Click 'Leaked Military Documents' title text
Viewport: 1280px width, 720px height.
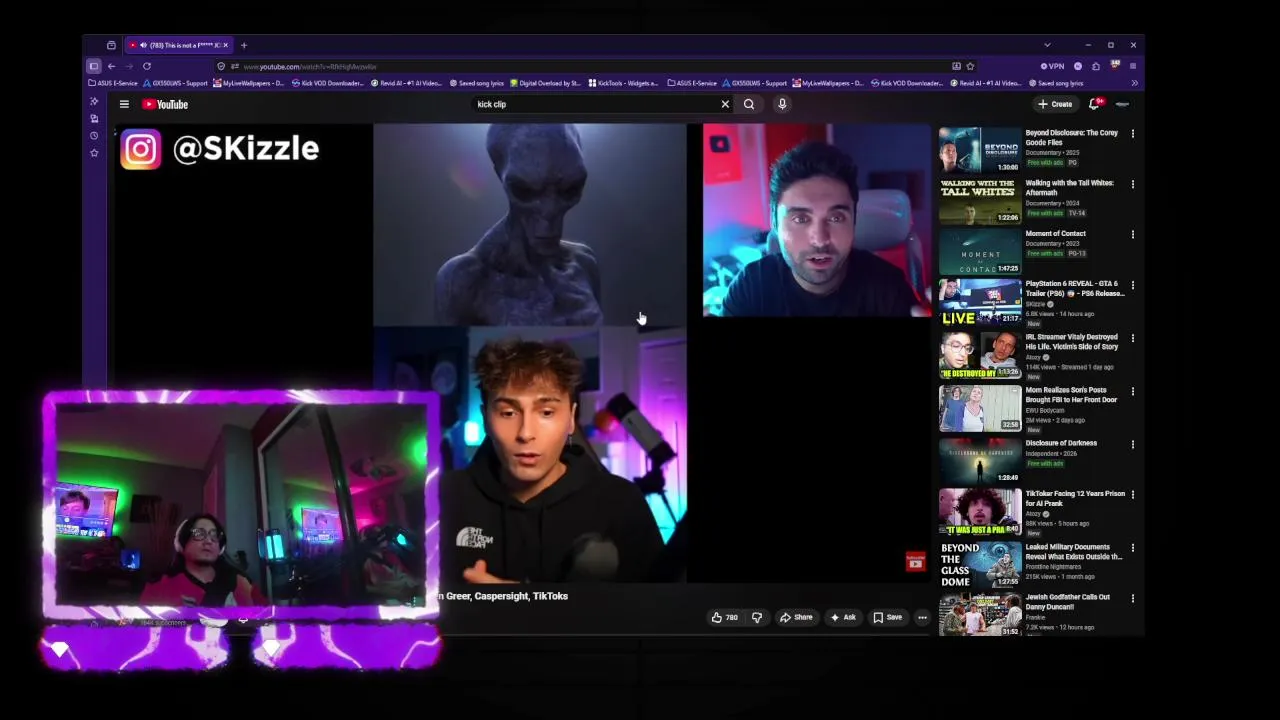(1074, 551)
